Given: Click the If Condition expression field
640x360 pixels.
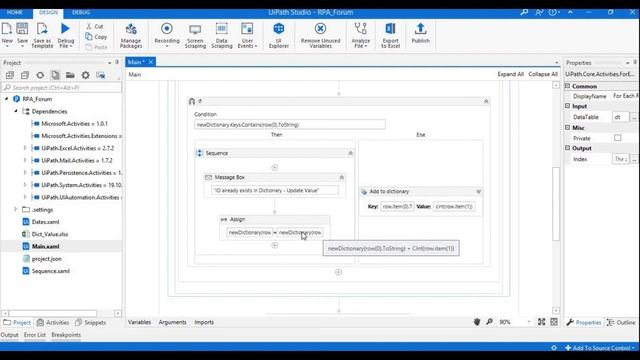Looking at the screenshot, I should (x=290, y=124).
